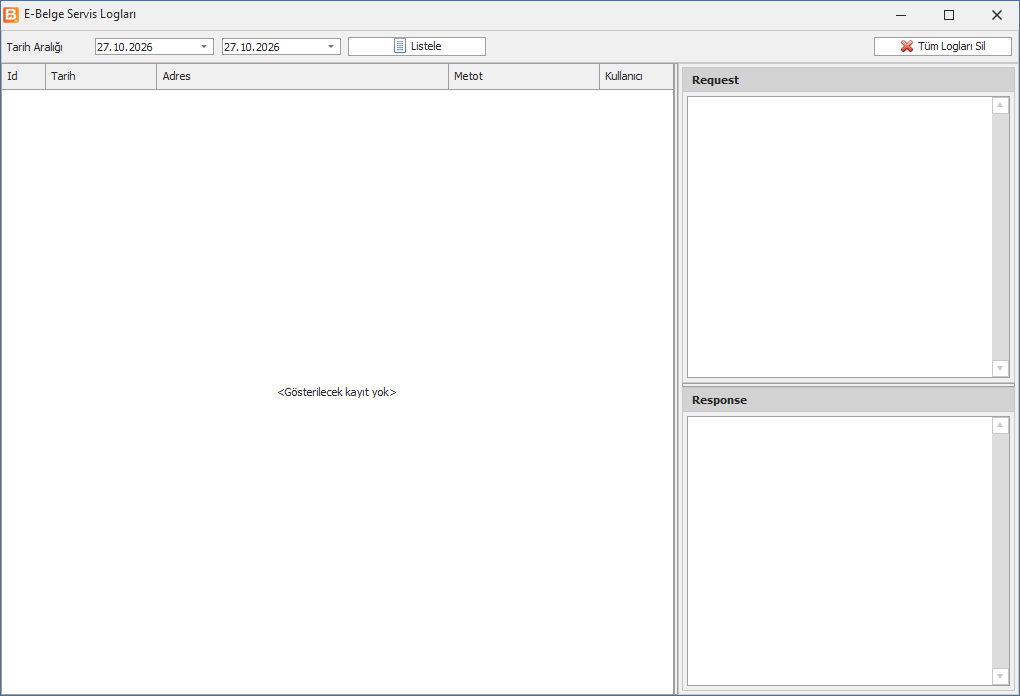
Task: Click the Response panel scroll up arrow
Action: click(x=1000, y=425)
